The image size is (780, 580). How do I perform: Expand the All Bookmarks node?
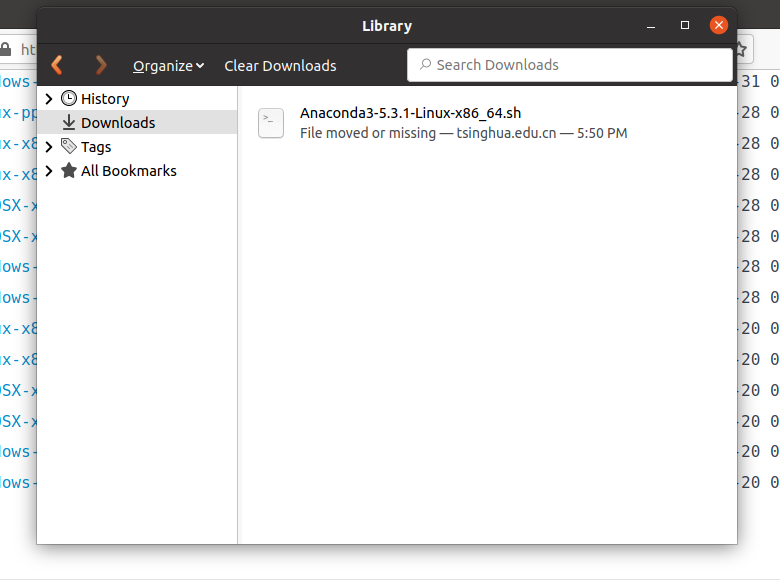pyautogui.click(x=49, y=171)
